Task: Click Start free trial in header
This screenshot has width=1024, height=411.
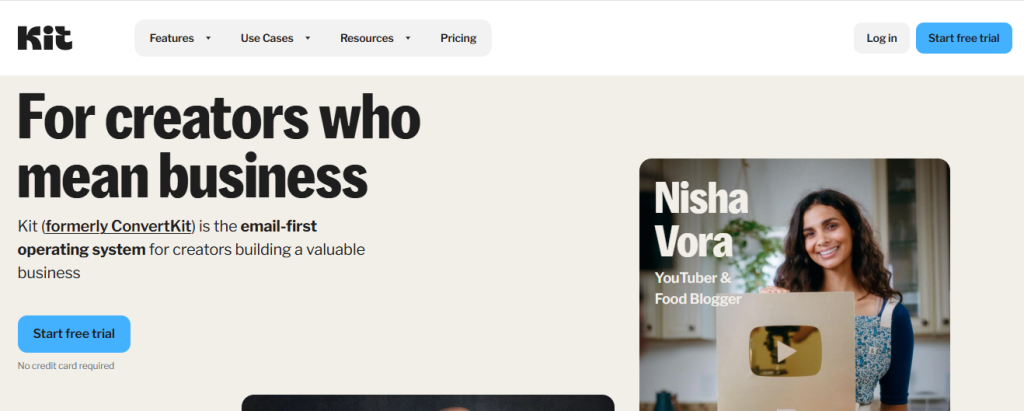Action: (x=964, y=38)
